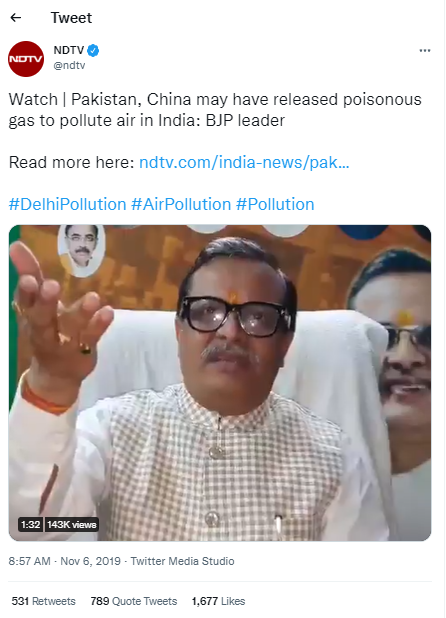Screen dimensions: 446x618
Task: Open the ndtv.com/india-news article link
Action: (244, 162)
